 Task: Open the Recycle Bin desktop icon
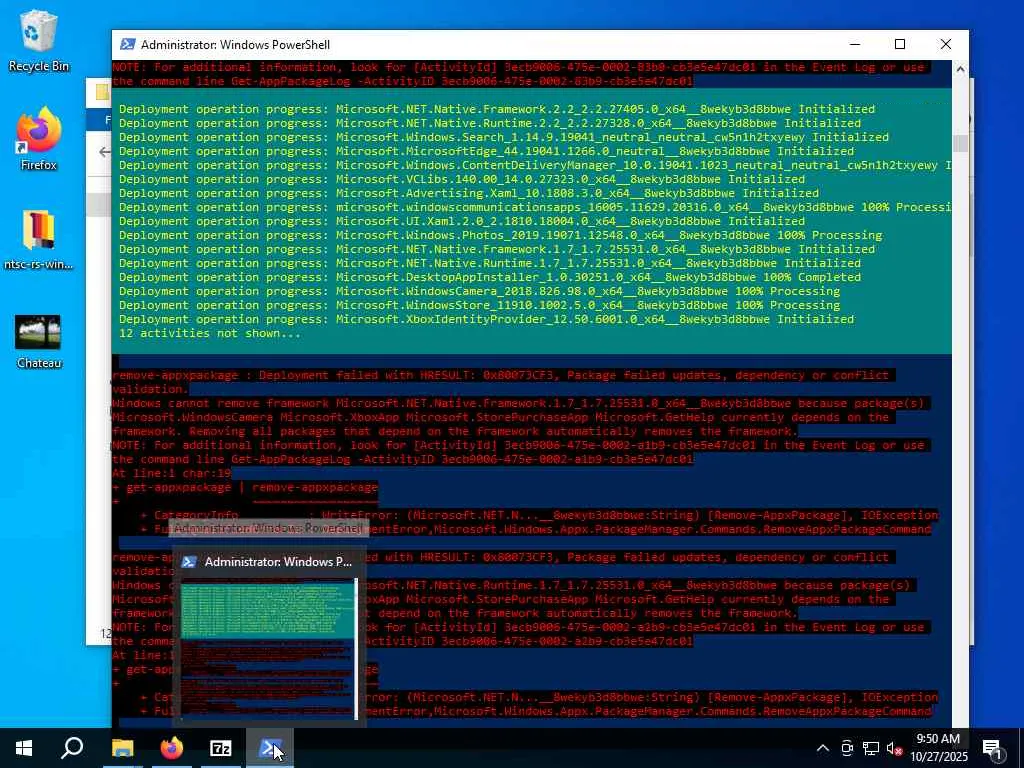(39, 41)
